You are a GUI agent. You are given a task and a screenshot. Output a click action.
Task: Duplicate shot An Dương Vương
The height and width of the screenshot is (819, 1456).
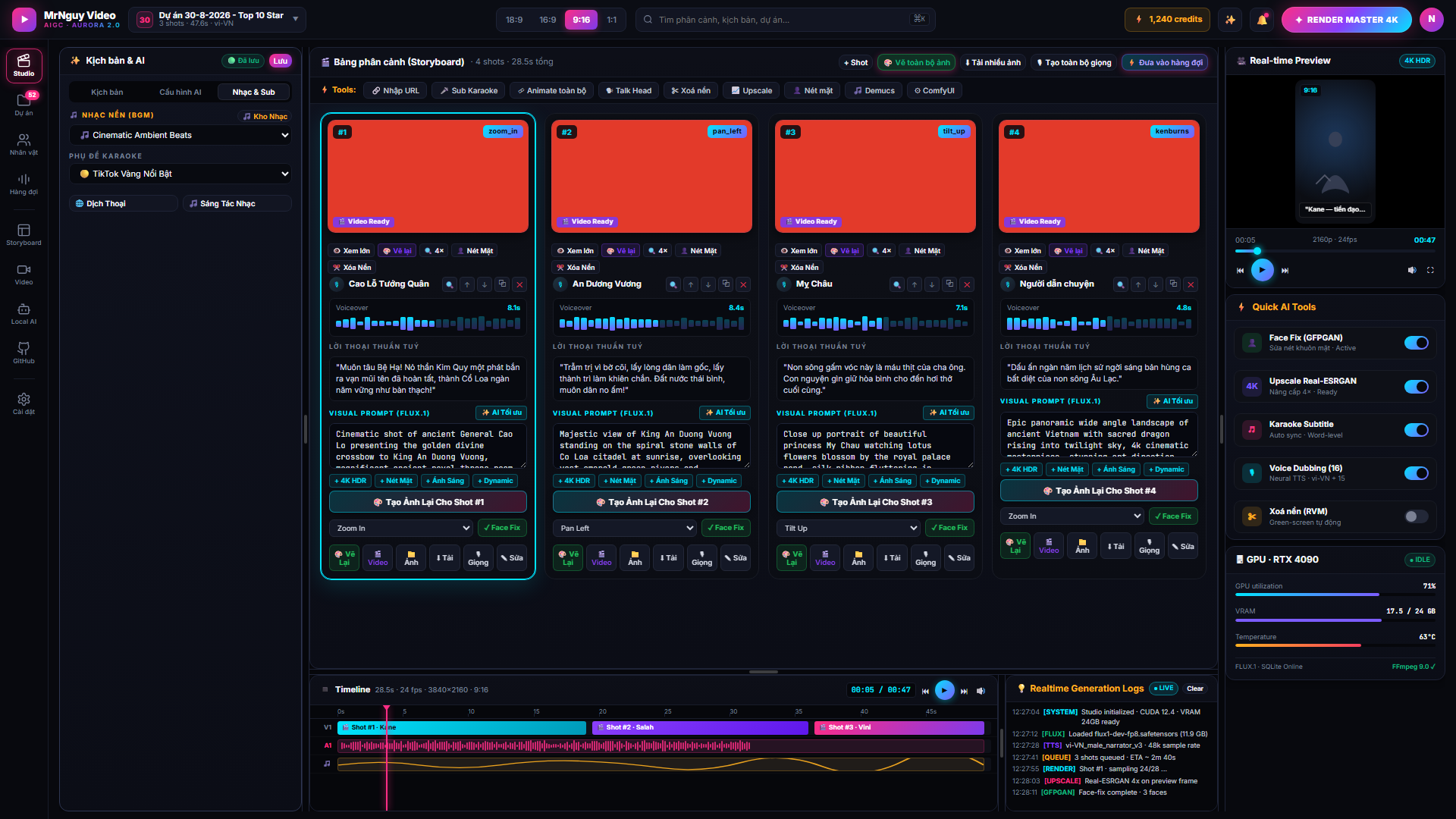click(726, 284)
